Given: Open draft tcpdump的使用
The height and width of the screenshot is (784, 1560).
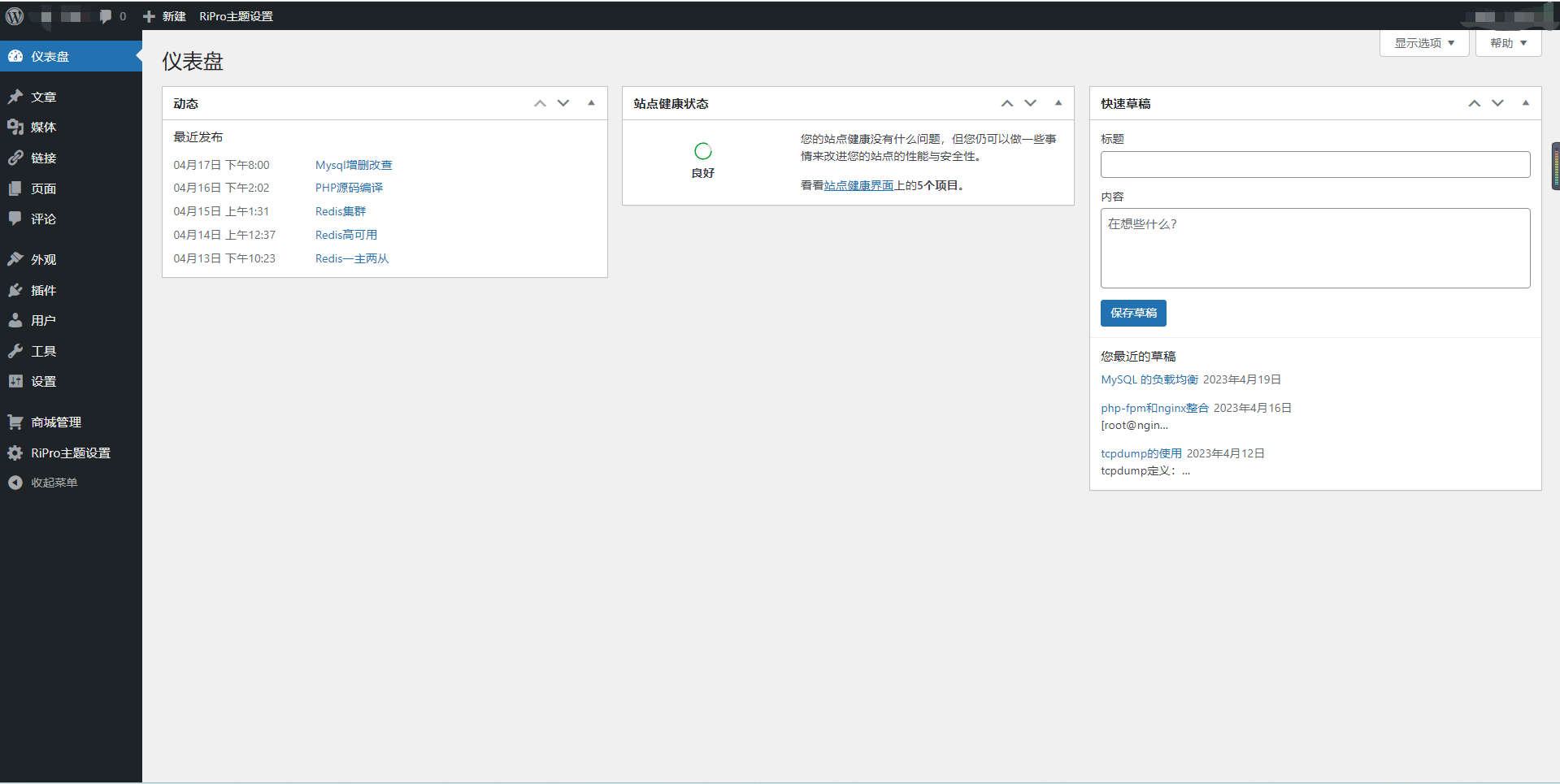Looking at the screenshot, I should (x=1141, y=453).
